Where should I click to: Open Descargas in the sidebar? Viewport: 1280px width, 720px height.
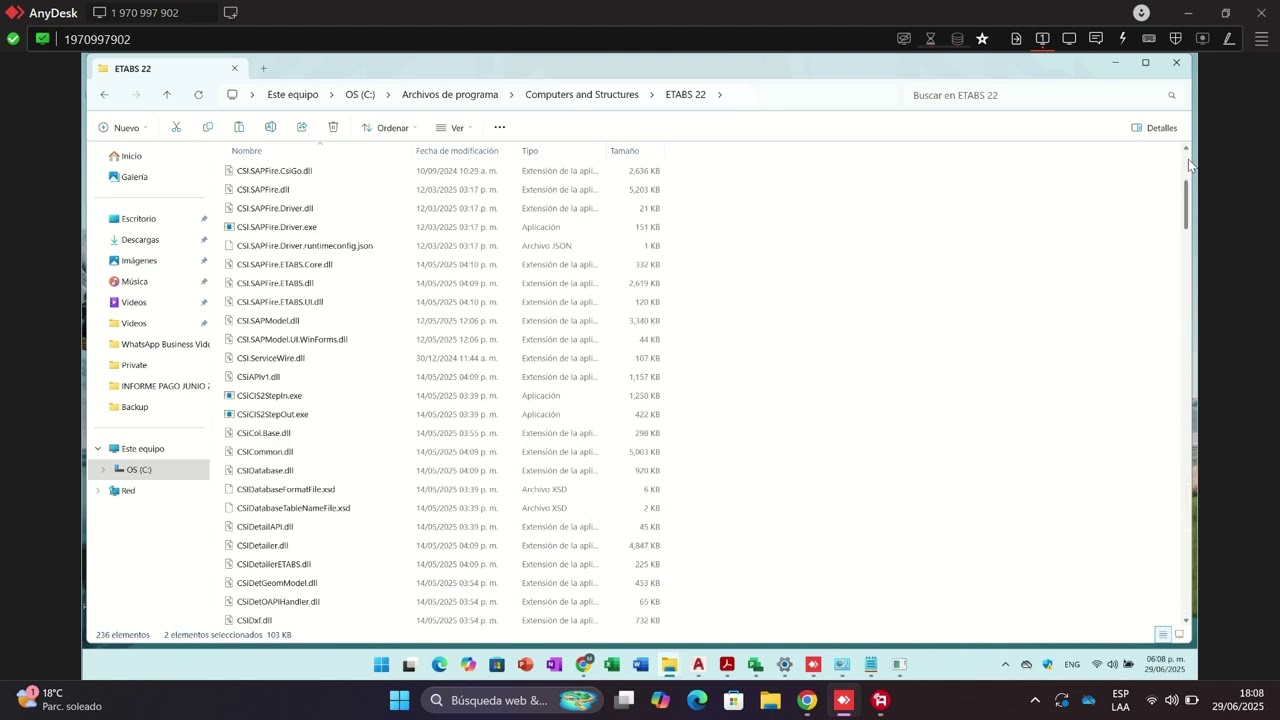(x=140, y=240)
